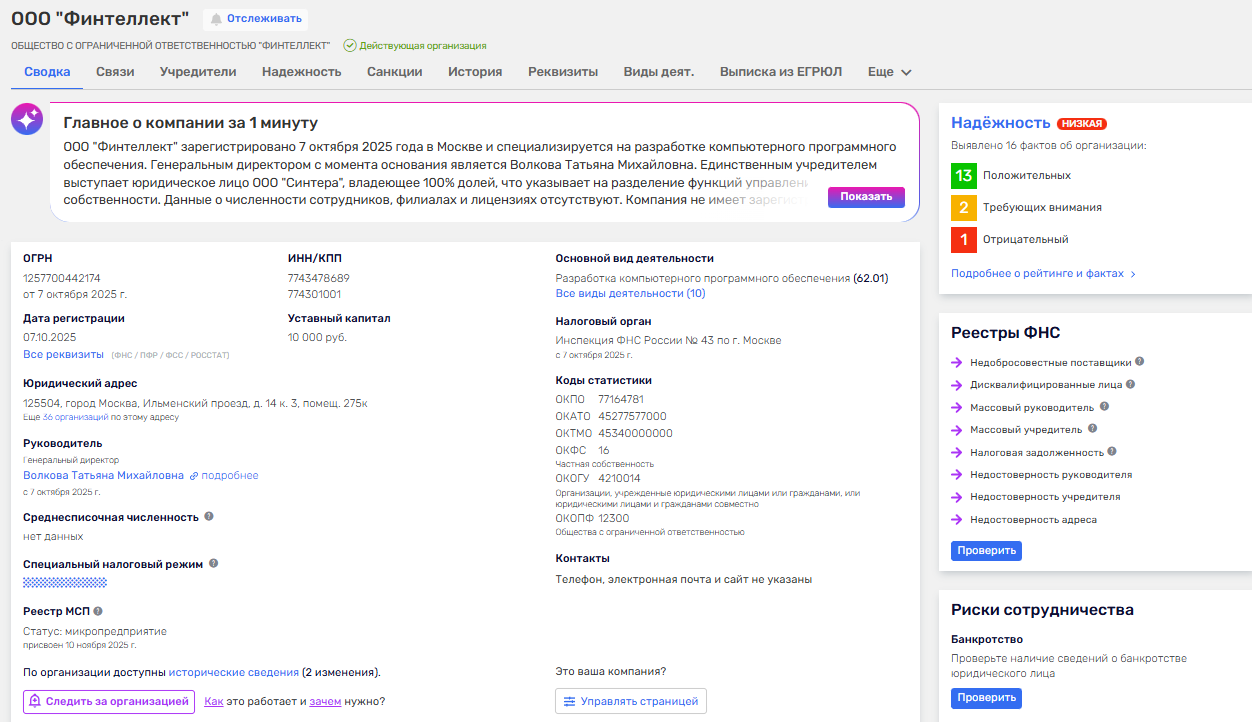Screen dimensions: 1252x722
Task: Click Проверить under Банкротство
Action: pos(985,698)
